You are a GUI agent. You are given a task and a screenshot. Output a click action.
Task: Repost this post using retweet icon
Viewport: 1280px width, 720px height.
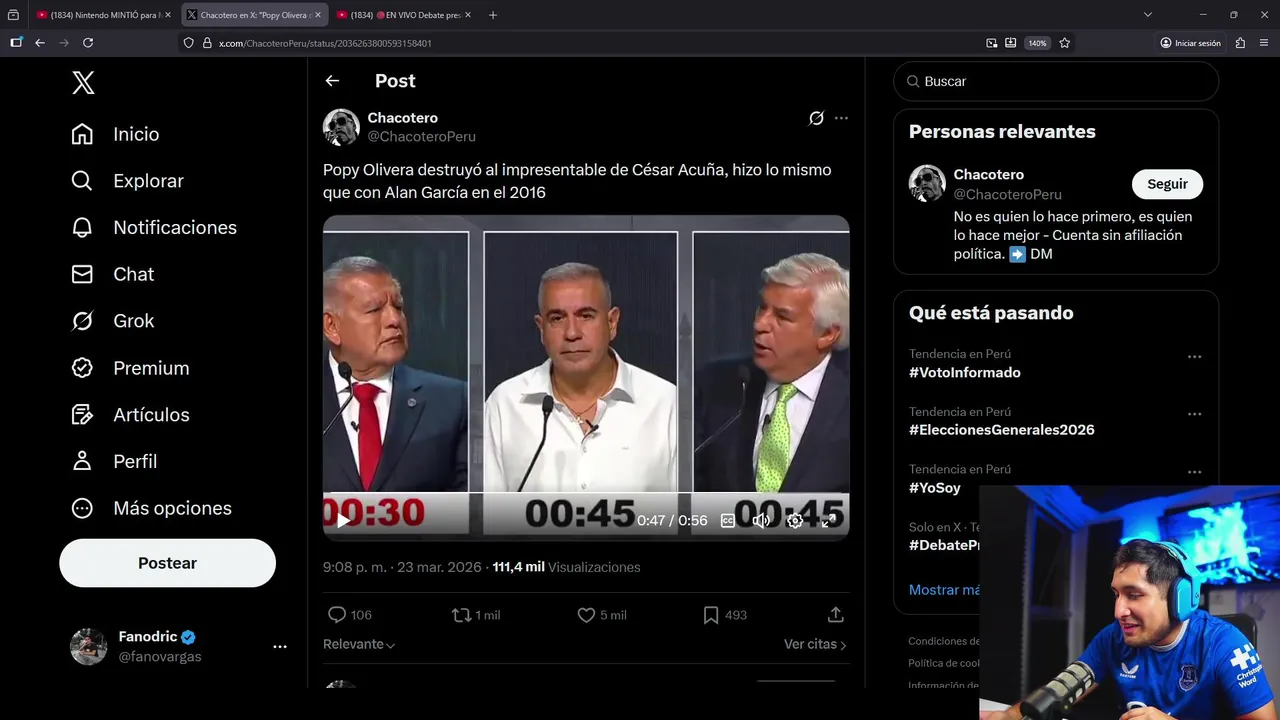pyautogui.click(x=461, y=615)
